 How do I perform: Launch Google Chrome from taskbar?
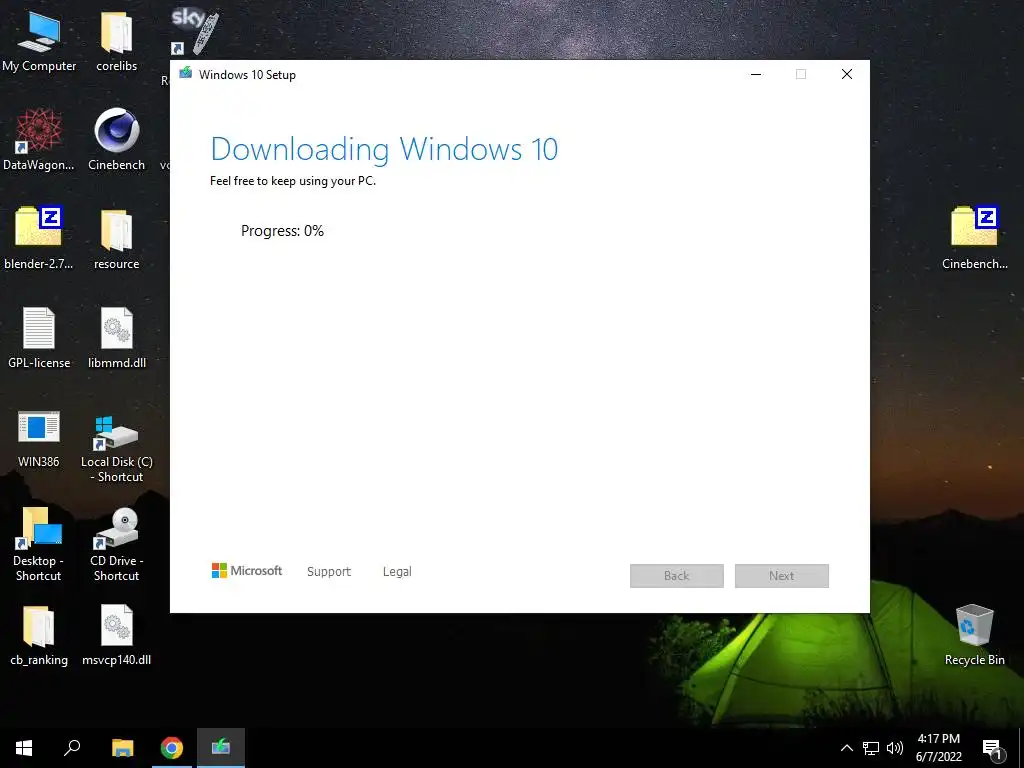pos(172,748)
